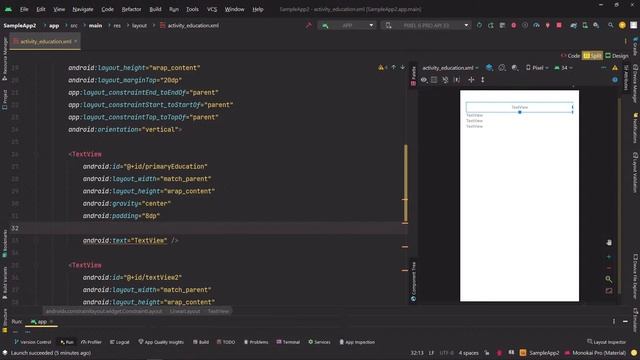Click the rerun app icon in main toolbar
The image size is (640, 360).
pyautogui.click(x=479, y=25)
